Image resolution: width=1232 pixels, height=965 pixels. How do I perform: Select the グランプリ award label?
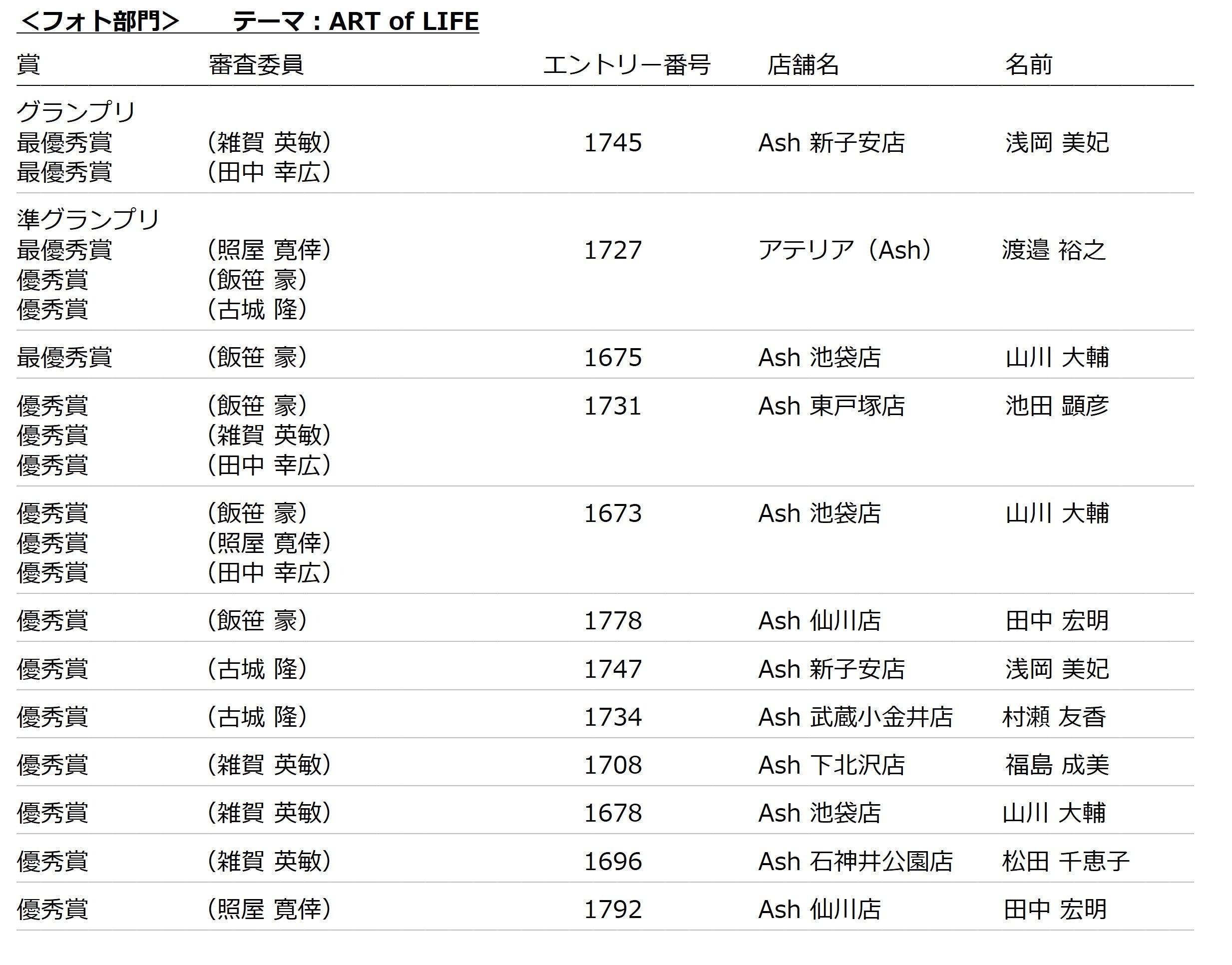tap(76, 112)
